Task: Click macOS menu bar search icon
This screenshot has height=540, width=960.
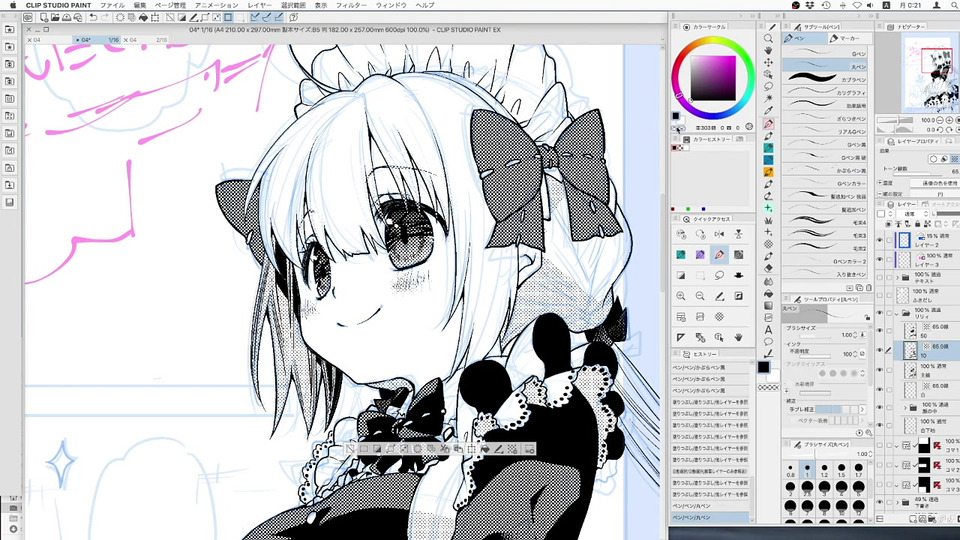Action: coord(954,5)
